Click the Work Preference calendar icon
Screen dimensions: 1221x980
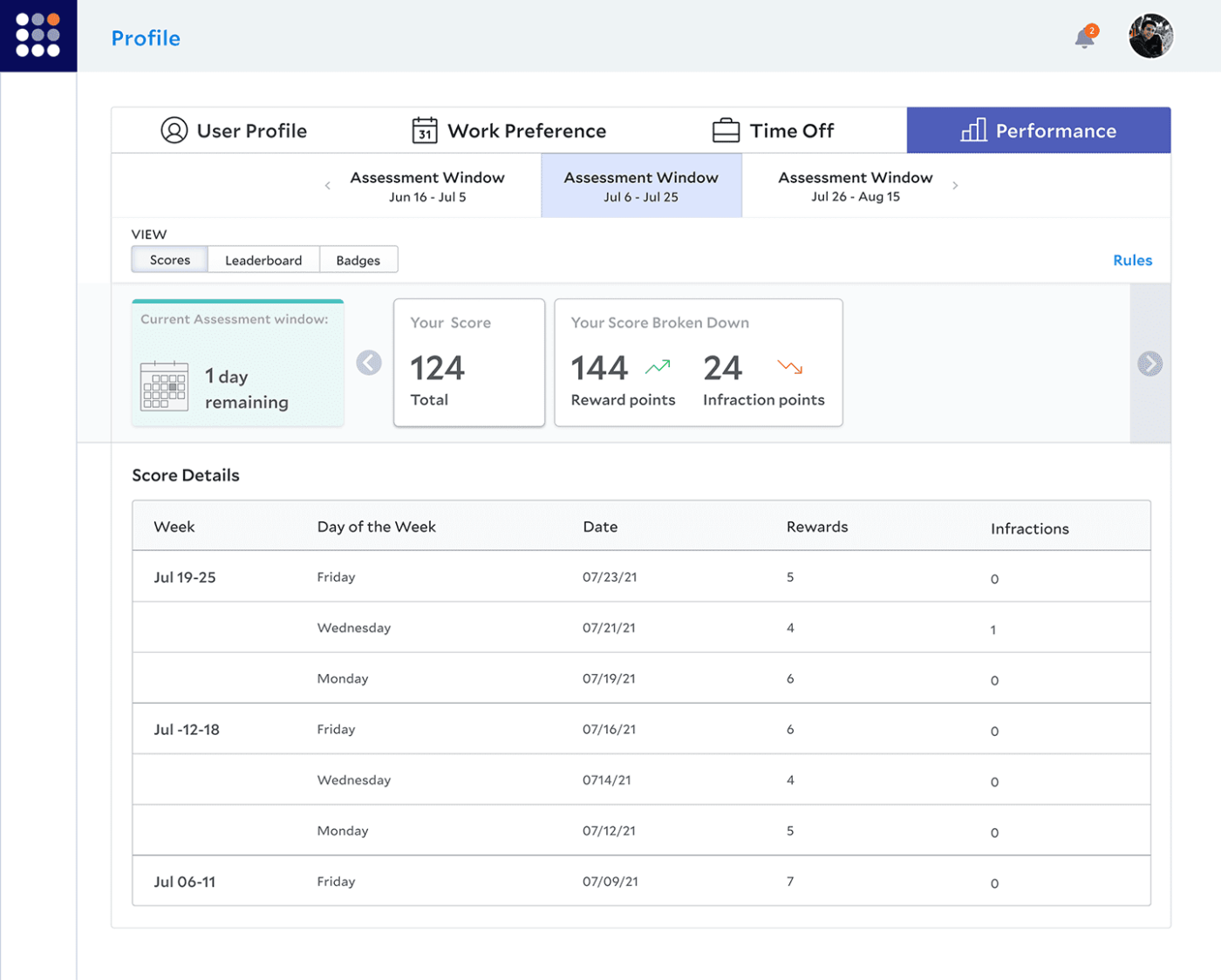425,130
